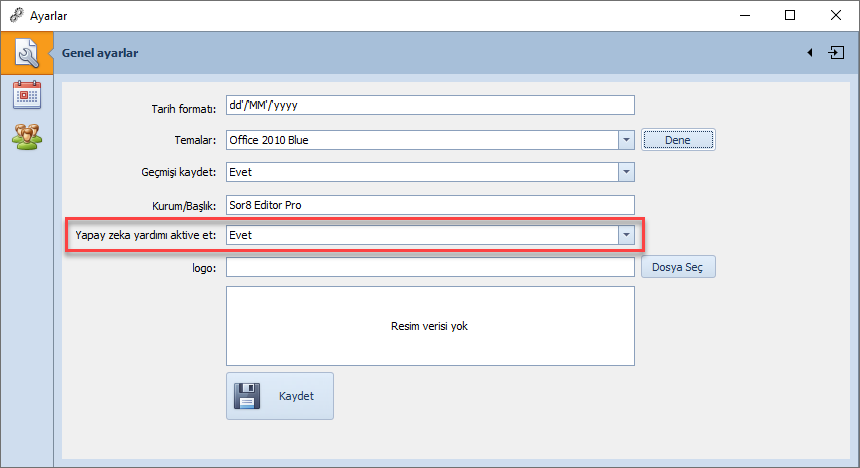
Task: Close the Ayarlar window
Action: [x=836, y=15]
